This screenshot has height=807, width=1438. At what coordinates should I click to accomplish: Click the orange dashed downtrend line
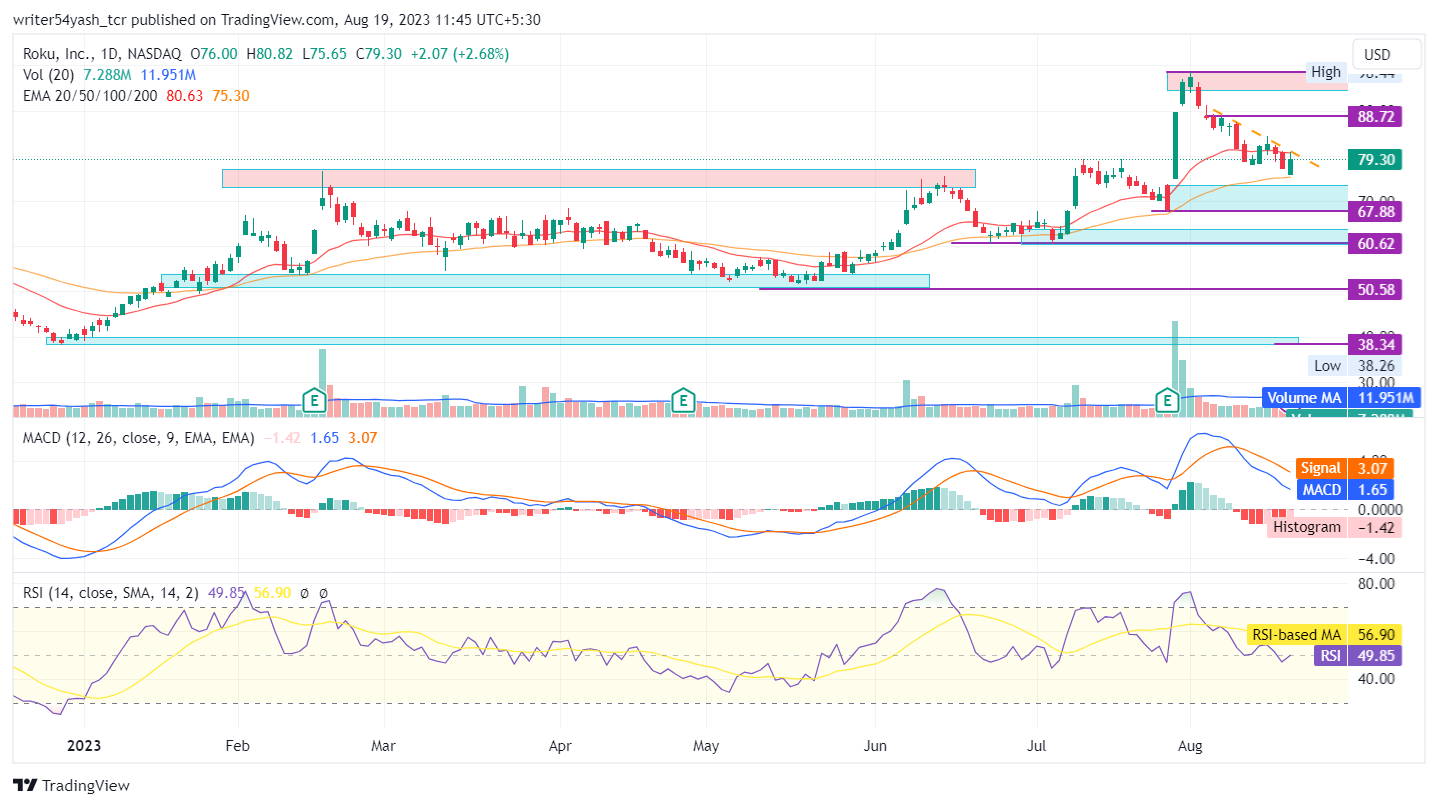point(1264,137)
